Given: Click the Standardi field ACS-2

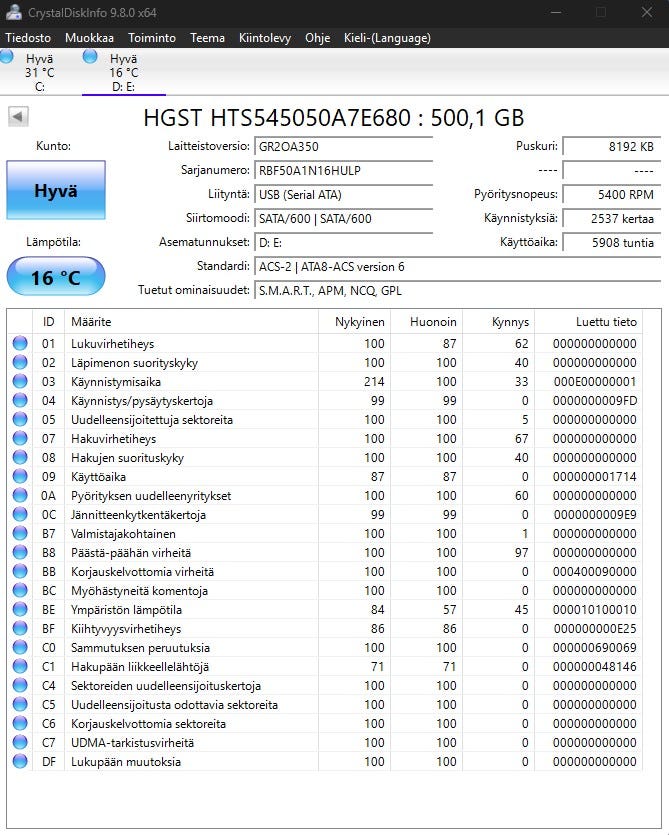Looking at the screenshot, I should pyautogui.click(x=458, y=267).
